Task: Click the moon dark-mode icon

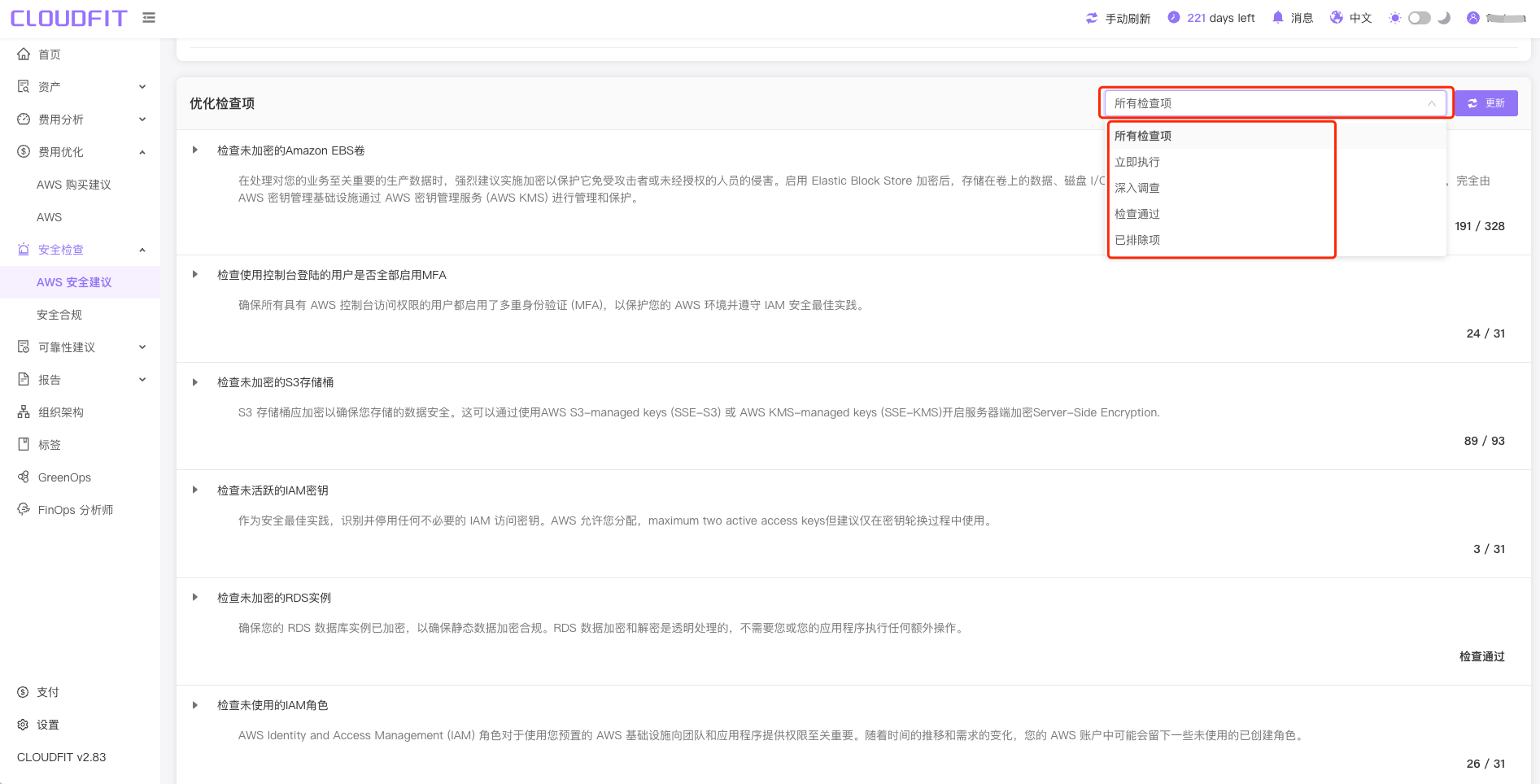Action: tap(1444, 18)
